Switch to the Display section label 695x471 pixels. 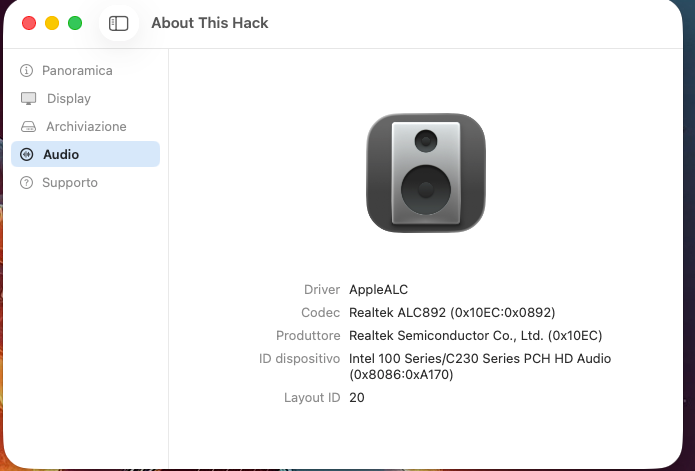69,99
